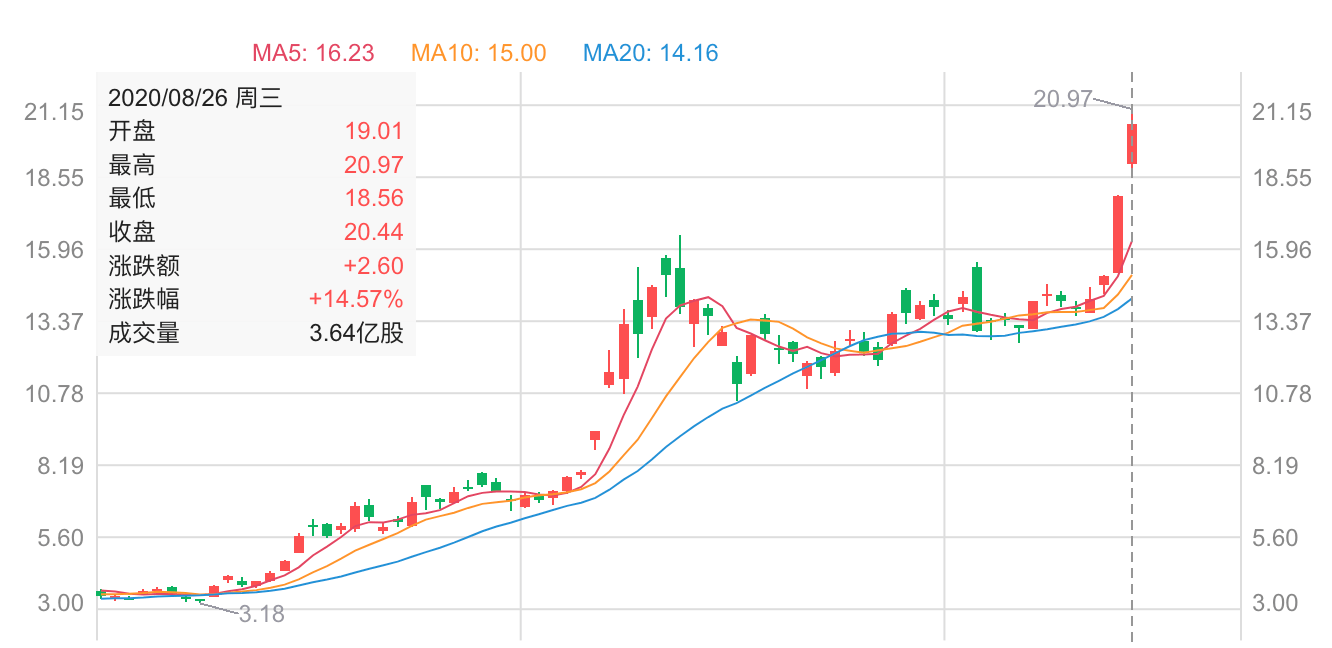Select the last red candle at the crosshair
This screenshot has height=648, width=1332.
(1132, 144)
